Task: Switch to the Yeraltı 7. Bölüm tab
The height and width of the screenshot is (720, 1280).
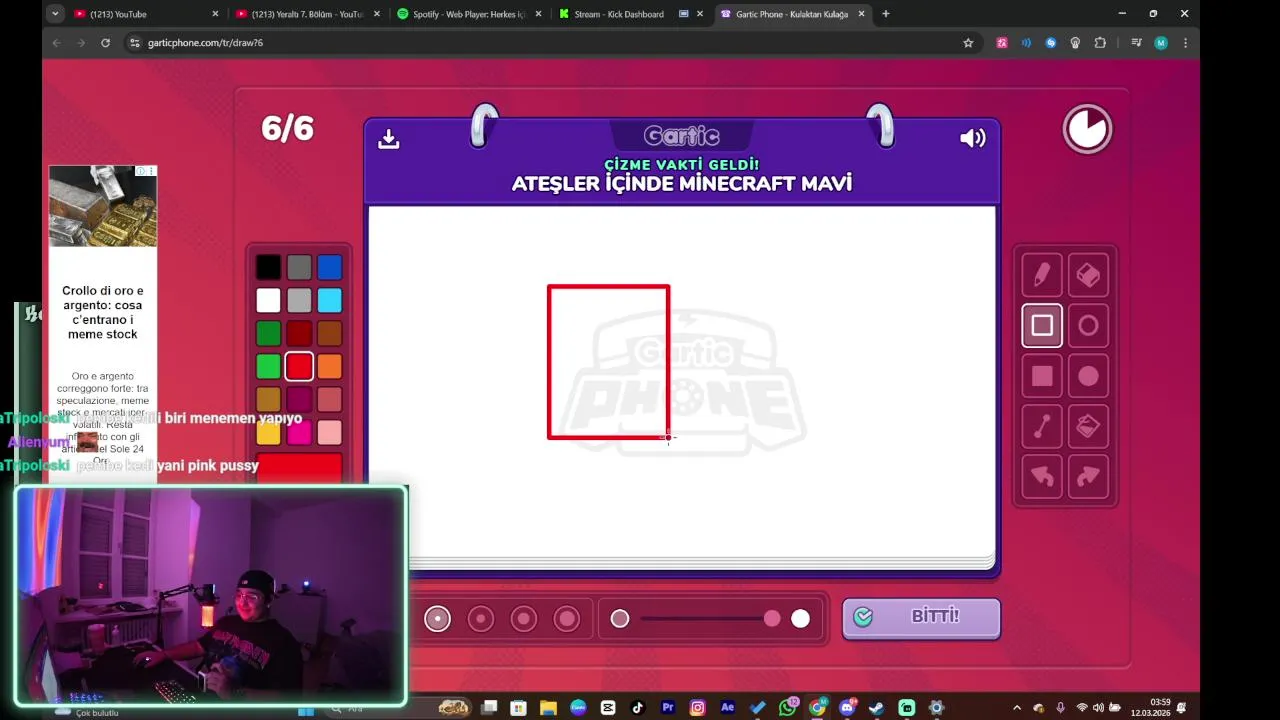Action: coord(307,14)
